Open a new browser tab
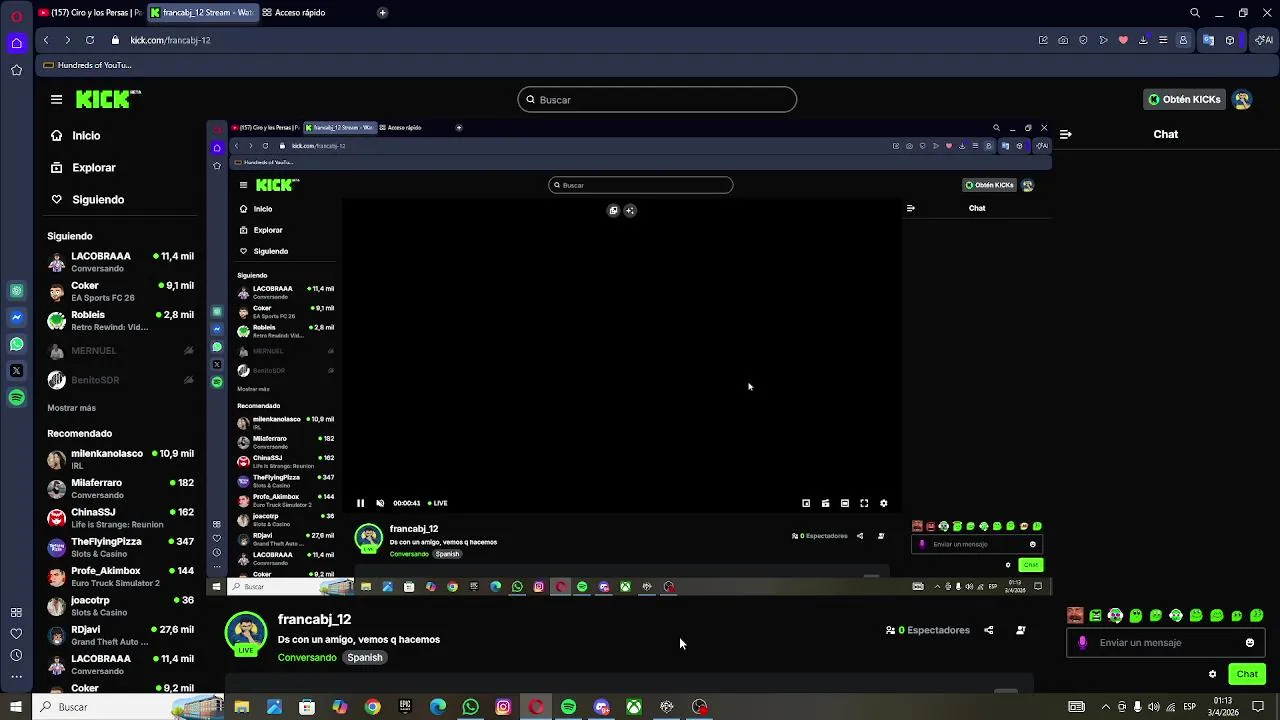 (383, 13)
